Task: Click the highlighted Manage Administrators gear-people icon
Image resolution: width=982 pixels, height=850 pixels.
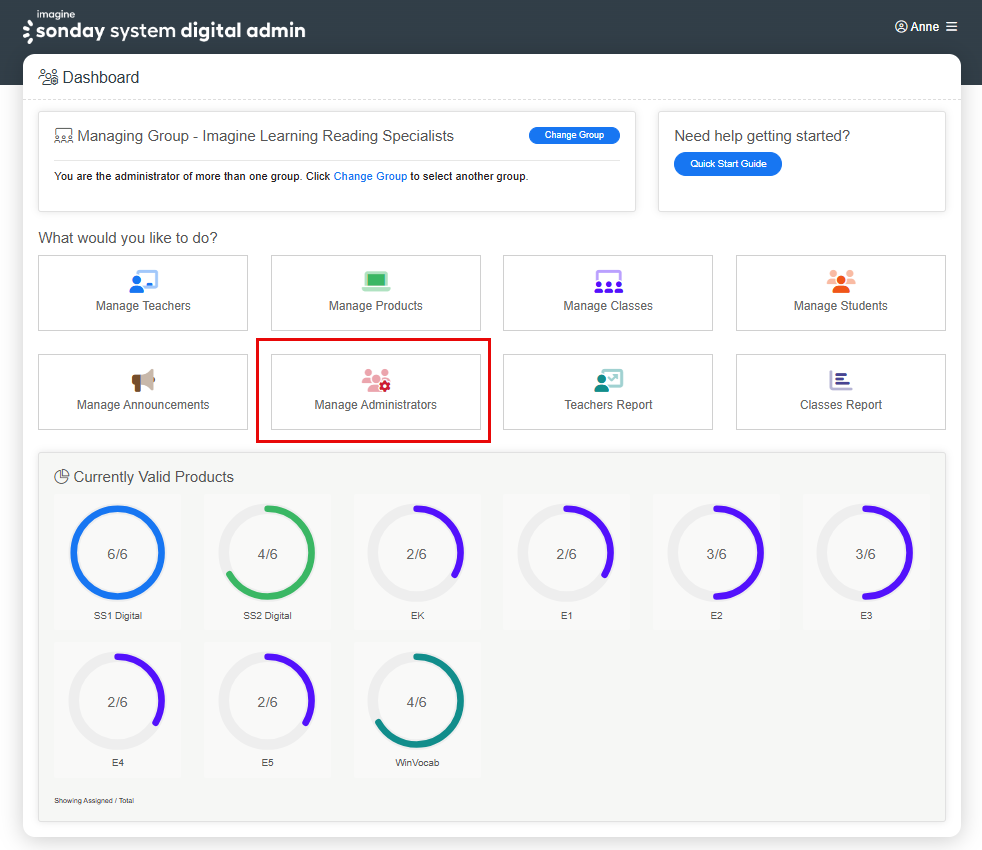Action: click(374, 379)
